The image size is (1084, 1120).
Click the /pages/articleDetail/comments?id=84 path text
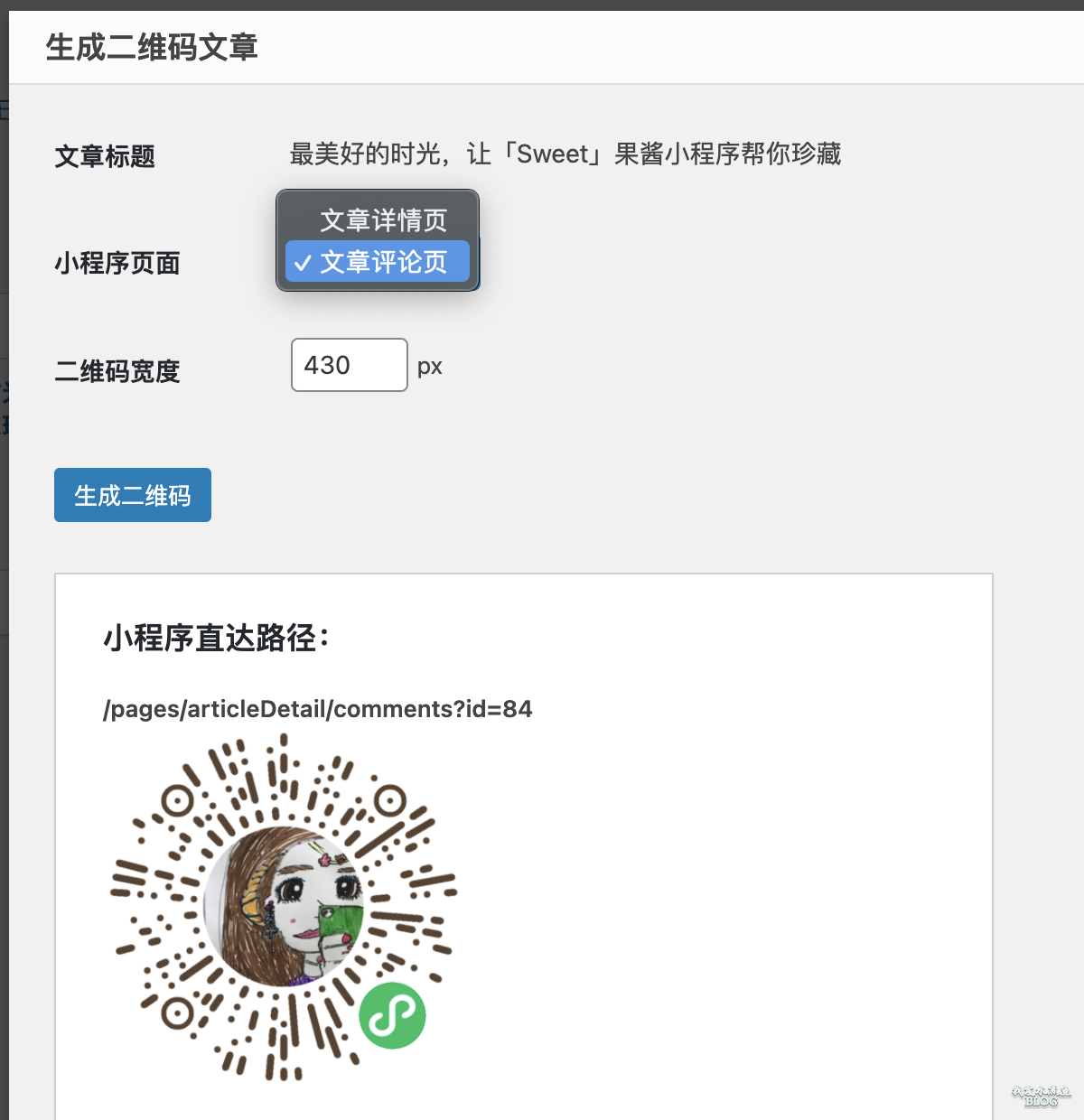pos(318,709)
